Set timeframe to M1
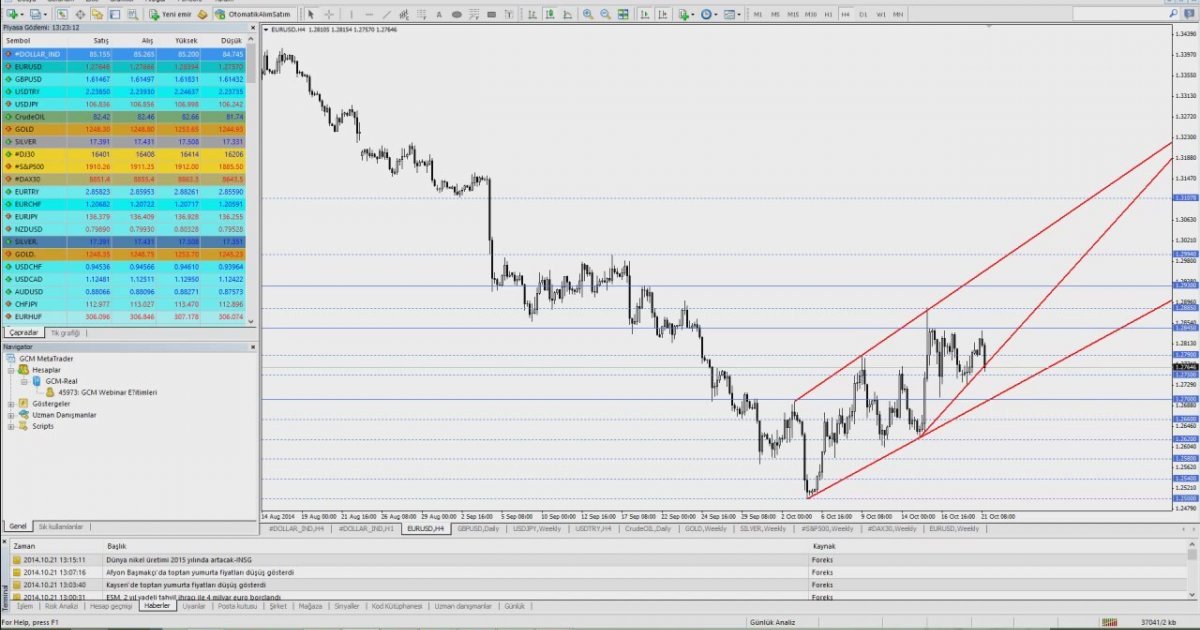Image resolution: width=1200 pixels, height=630 pixels. point(758,15)
